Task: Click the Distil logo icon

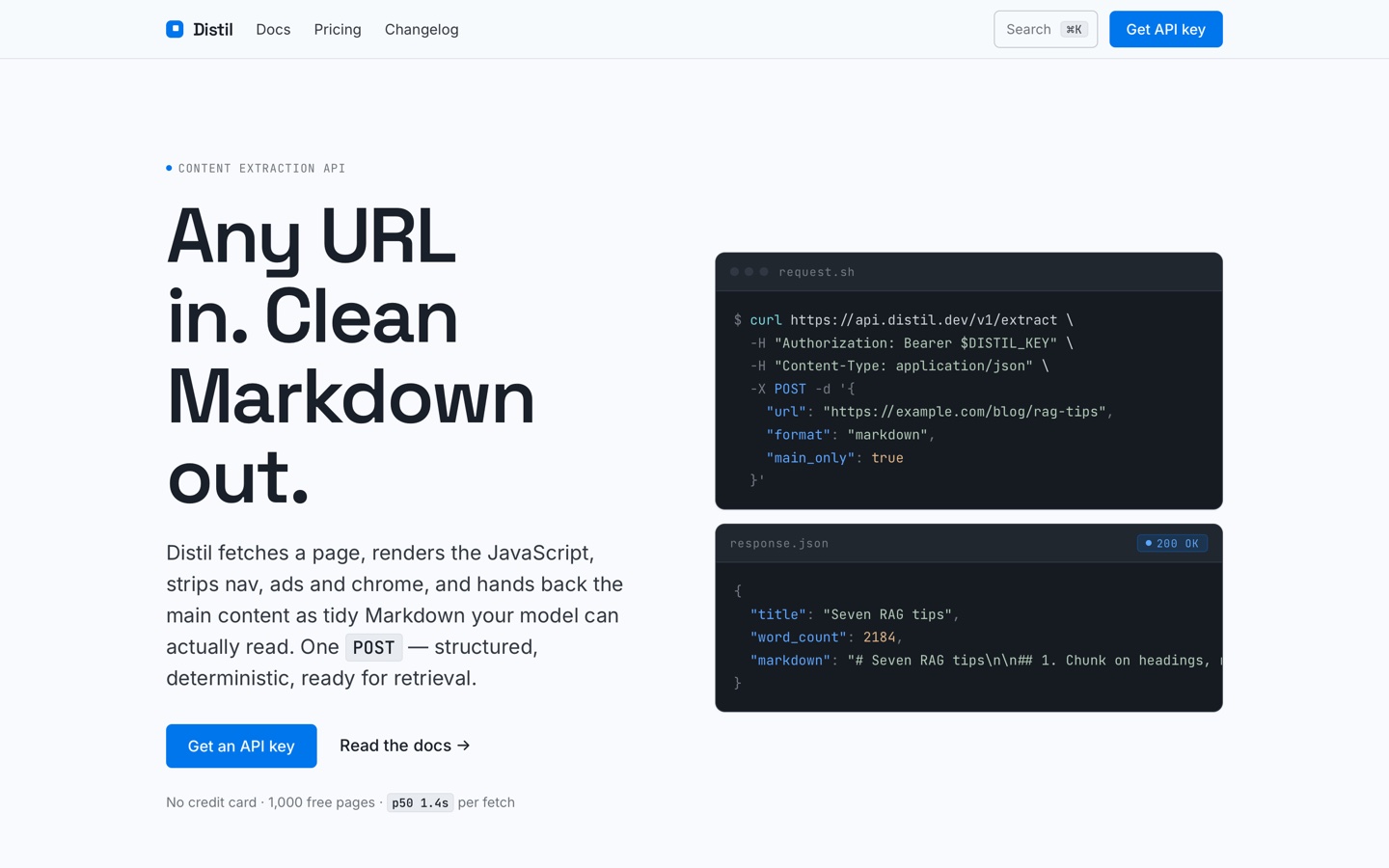Action: [x=175, y=29]
